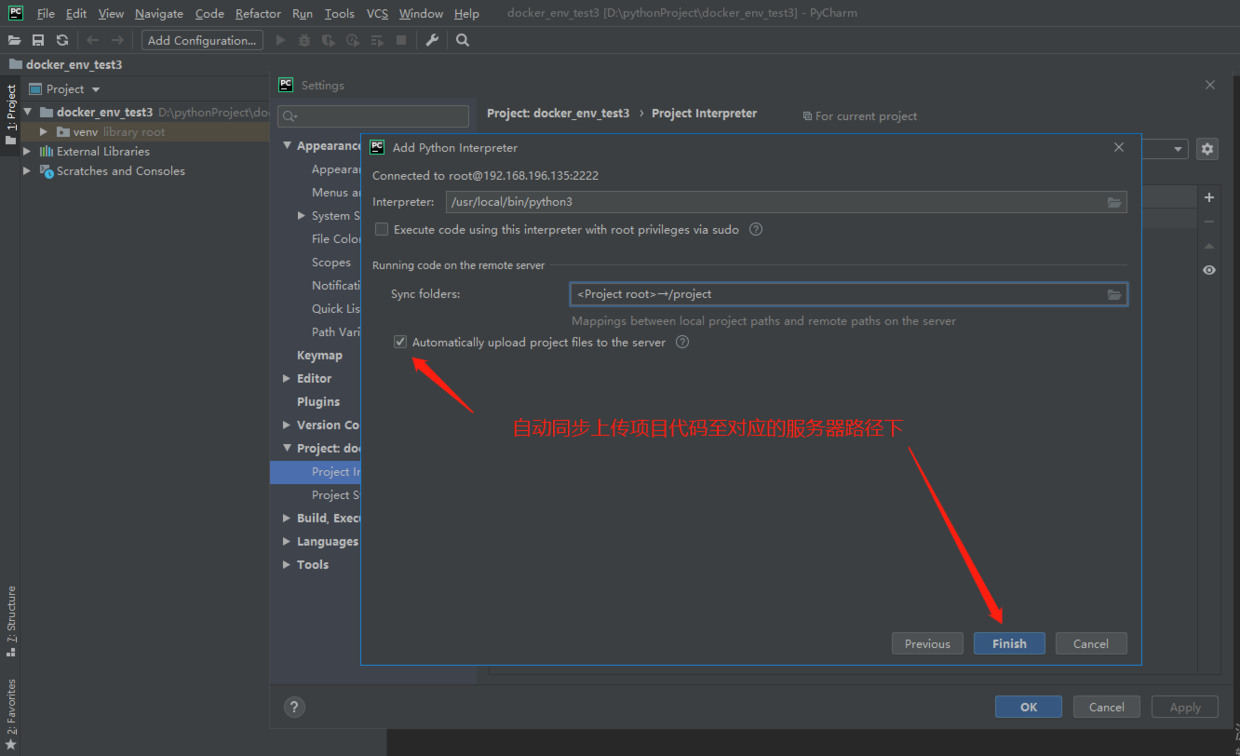Click the Run with Coverage icon
Screen dimensions: 1240x756
coord(328,40)
